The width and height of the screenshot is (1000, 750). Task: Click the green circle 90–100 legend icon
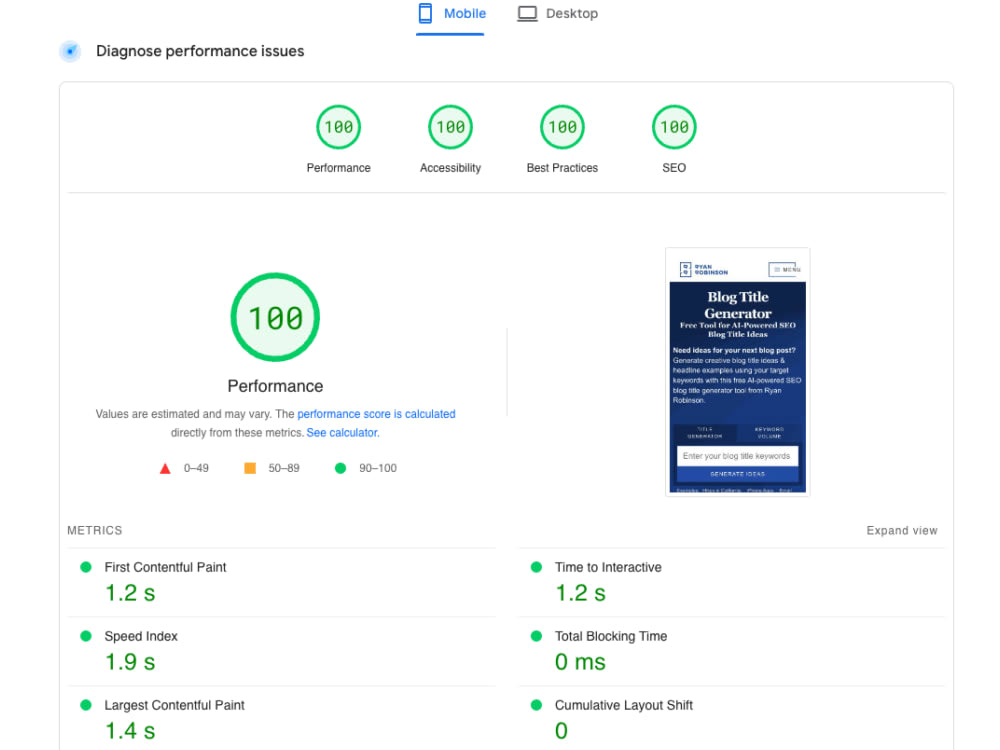coord(341,468)
